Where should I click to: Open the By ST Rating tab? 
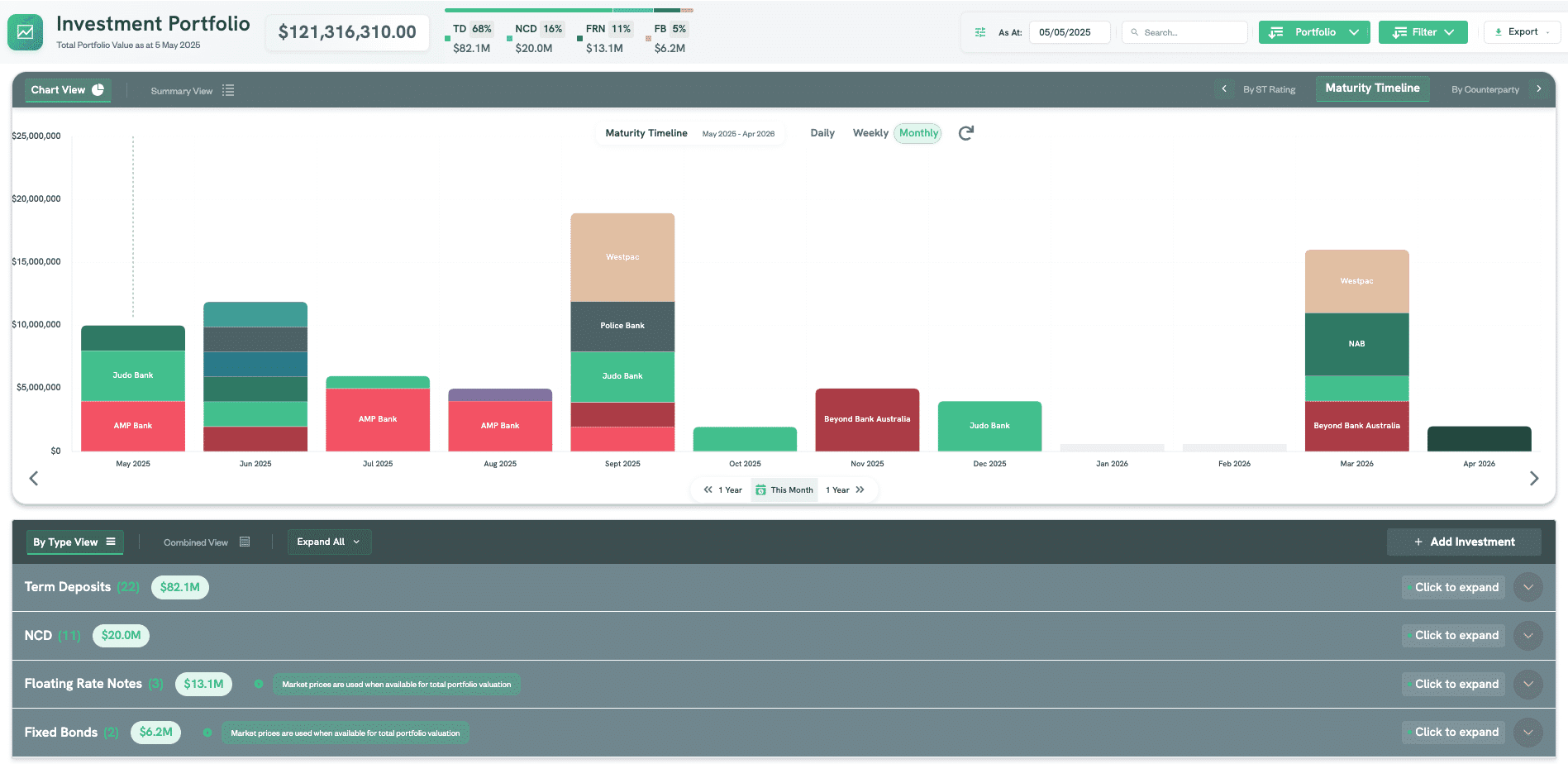coord(1270,89)
